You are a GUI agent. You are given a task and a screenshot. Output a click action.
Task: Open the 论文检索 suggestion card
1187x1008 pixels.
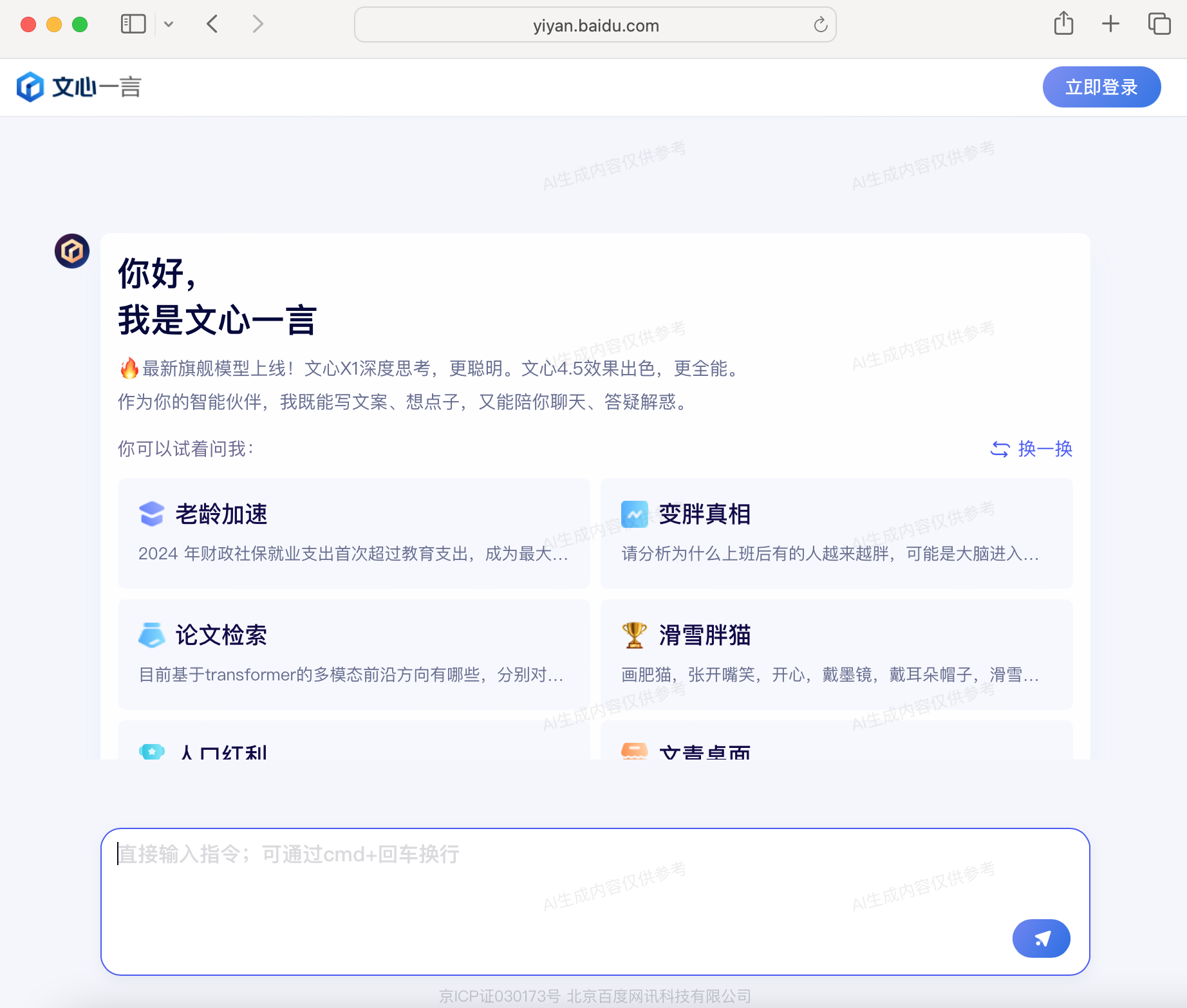[354, 654]
